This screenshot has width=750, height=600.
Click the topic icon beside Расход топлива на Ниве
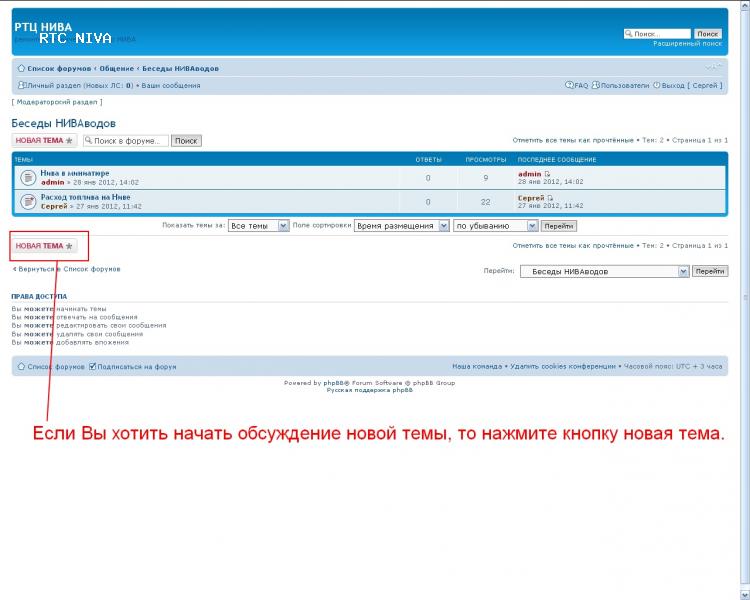(28, 201)
